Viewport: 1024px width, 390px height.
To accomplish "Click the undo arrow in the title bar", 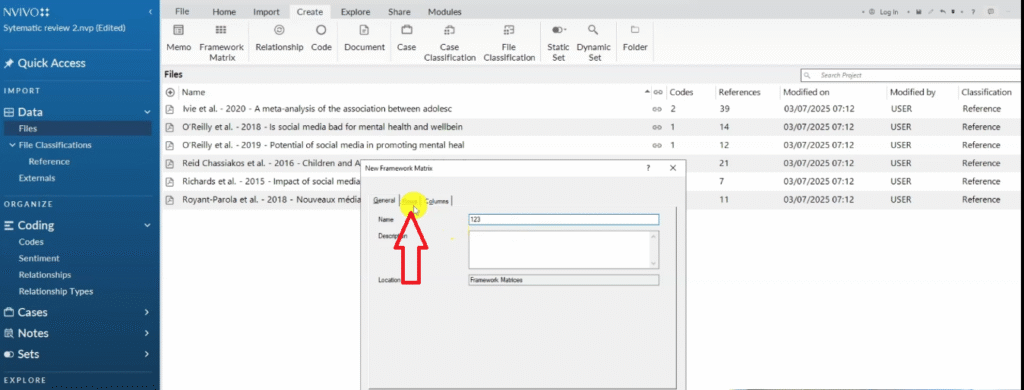I will [942, 12].
